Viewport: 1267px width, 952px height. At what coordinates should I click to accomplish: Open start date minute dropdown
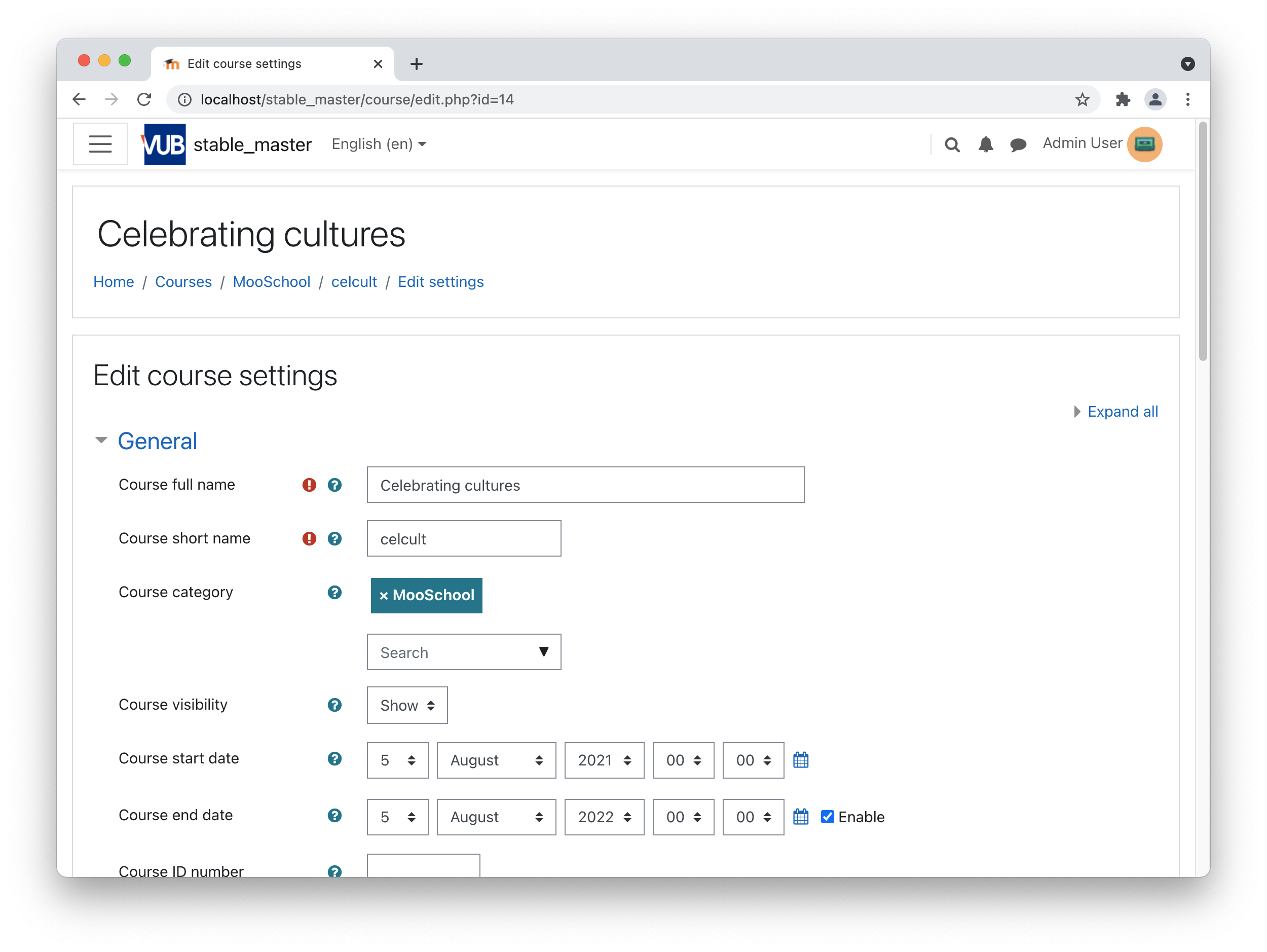(x=753, y=760)
